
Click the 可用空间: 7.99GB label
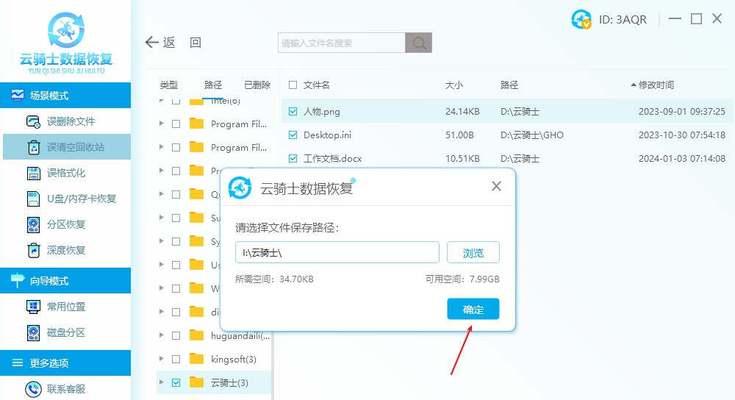(462, 279)
